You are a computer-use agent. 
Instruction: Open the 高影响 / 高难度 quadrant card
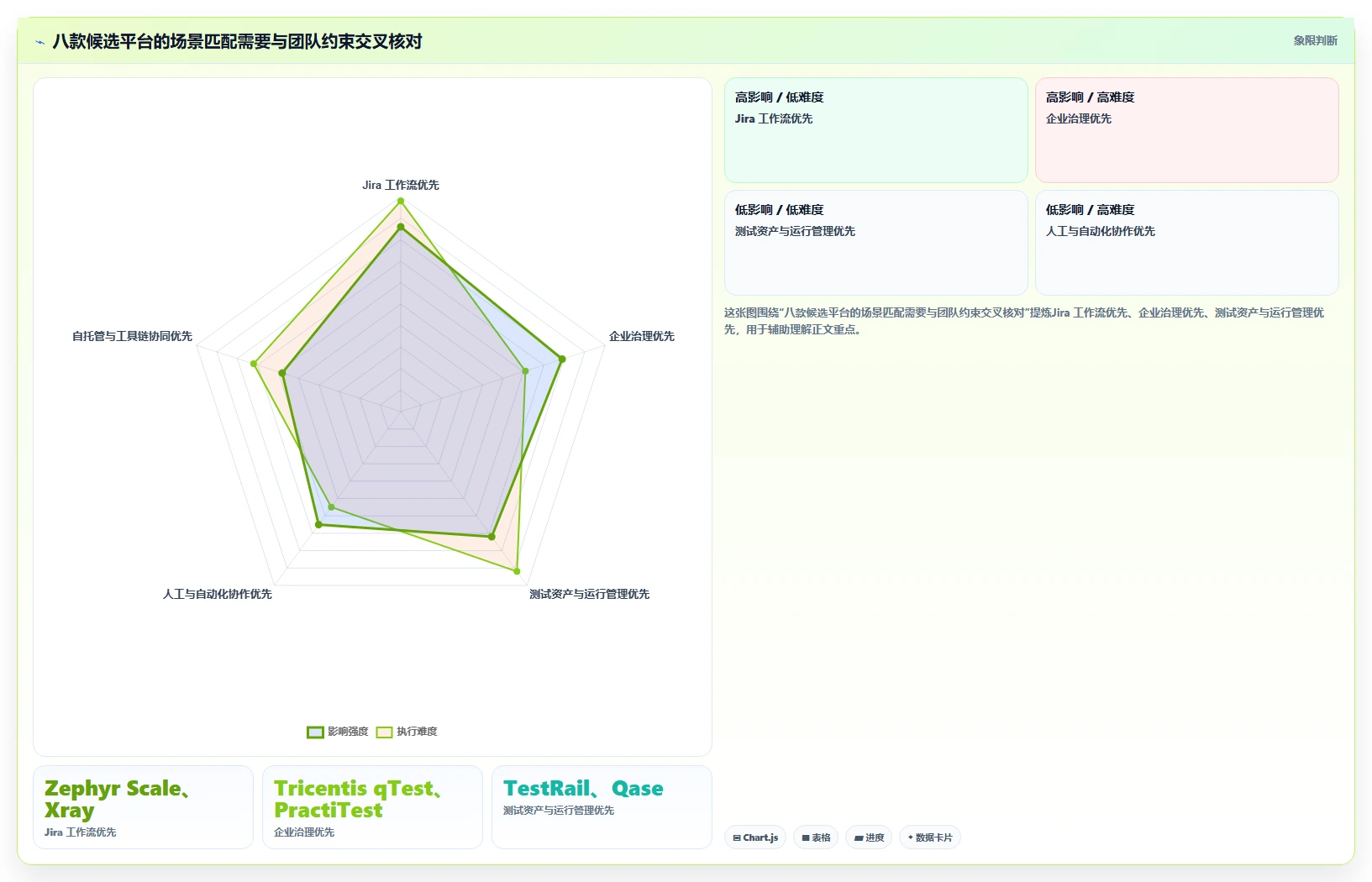coord(1186,130)
